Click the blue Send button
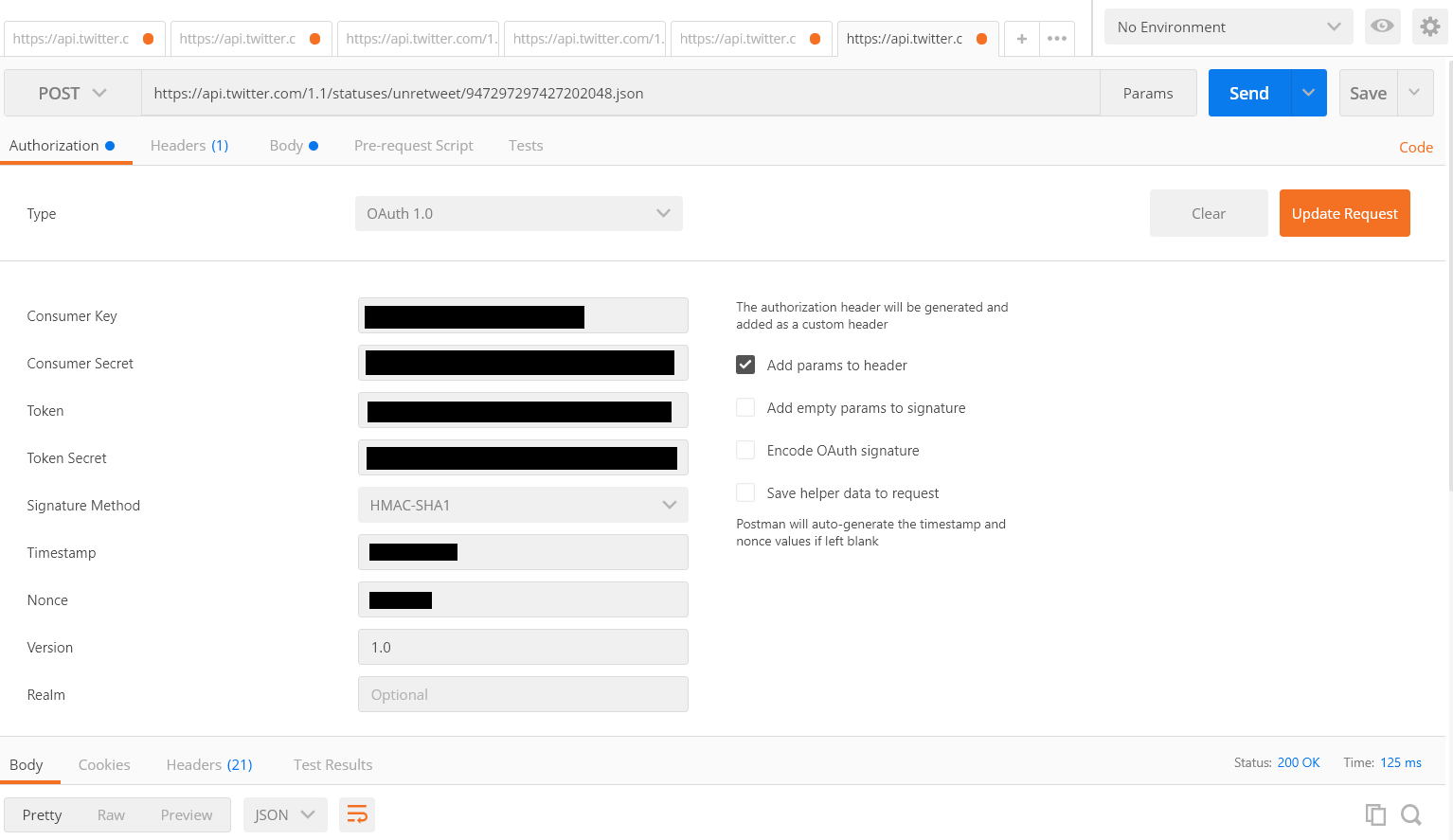 click(1248, 93)
